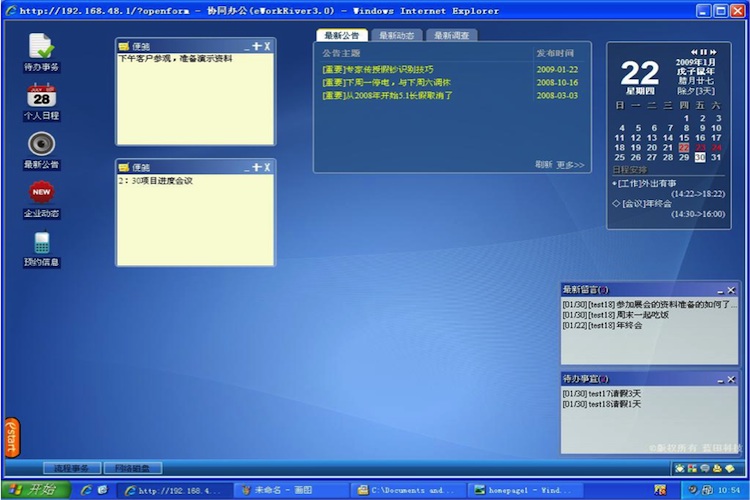Minimize the top sticky note
750x500 pixels.
(x=245, y=46)
